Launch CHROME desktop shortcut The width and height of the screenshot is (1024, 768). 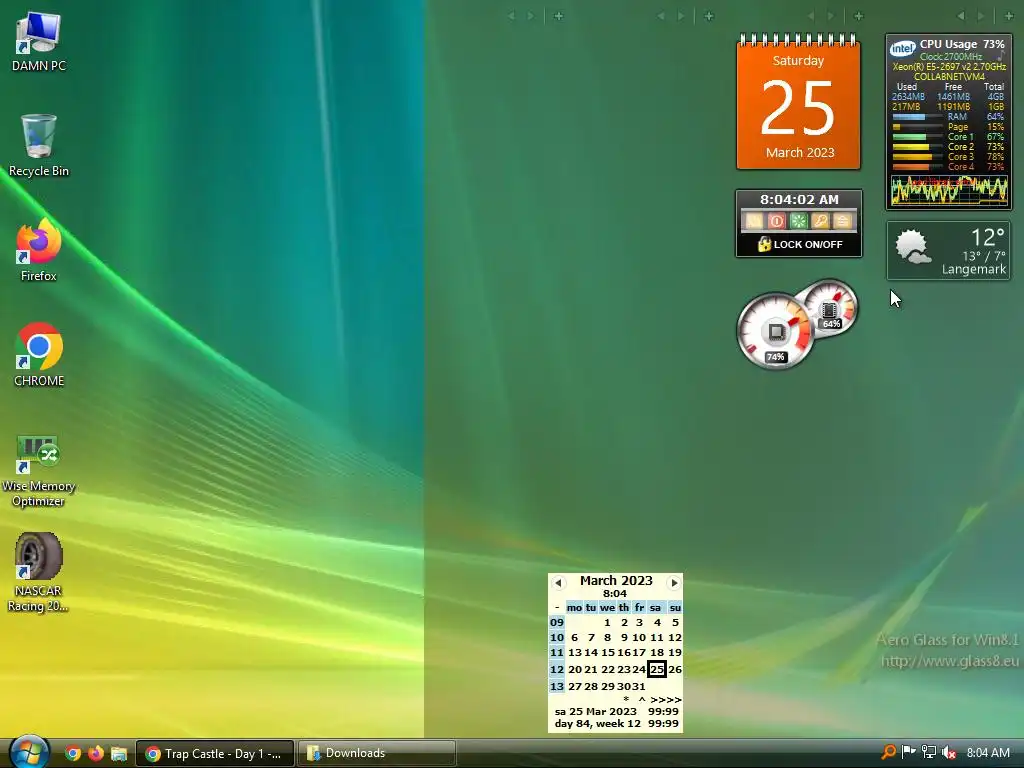point(39,355)
